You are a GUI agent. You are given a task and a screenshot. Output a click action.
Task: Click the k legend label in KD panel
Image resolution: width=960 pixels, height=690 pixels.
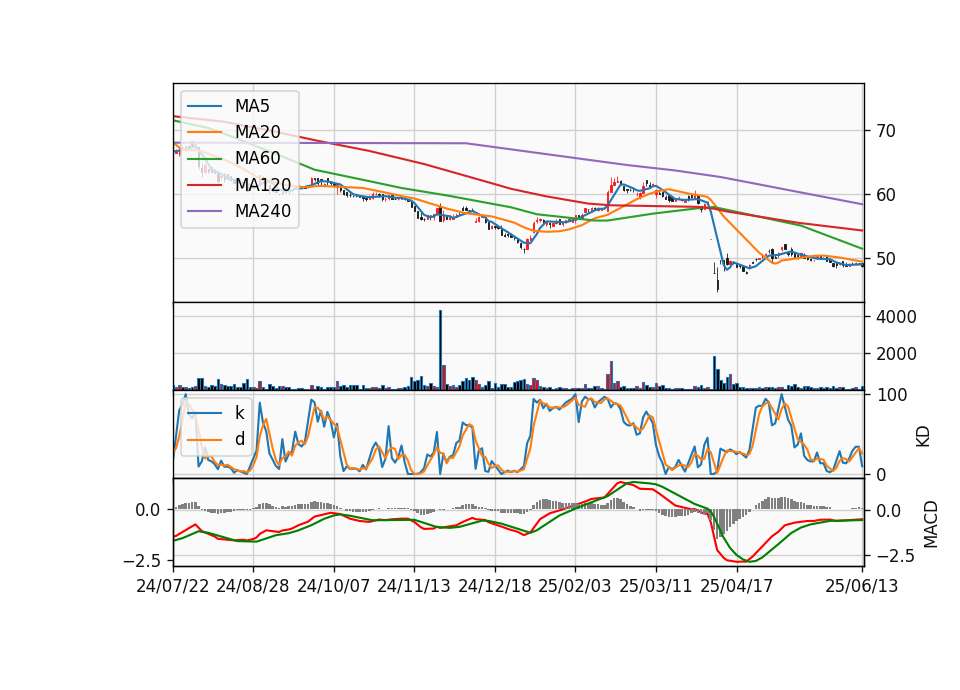coord(239,413)
